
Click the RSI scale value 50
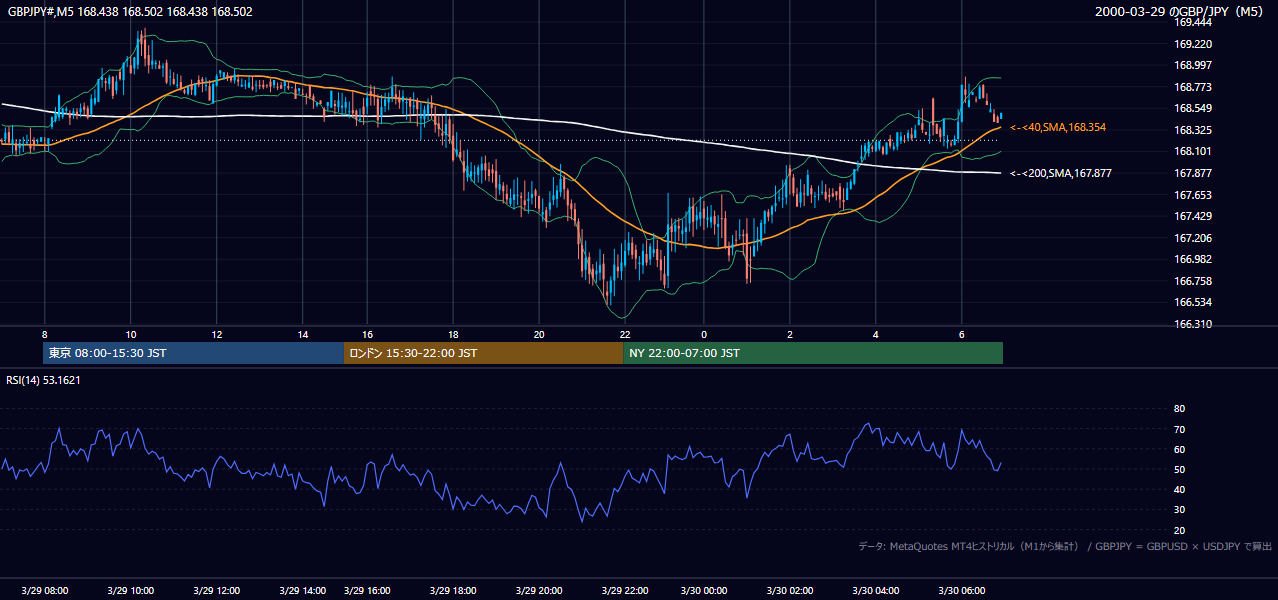[1179, 469]
